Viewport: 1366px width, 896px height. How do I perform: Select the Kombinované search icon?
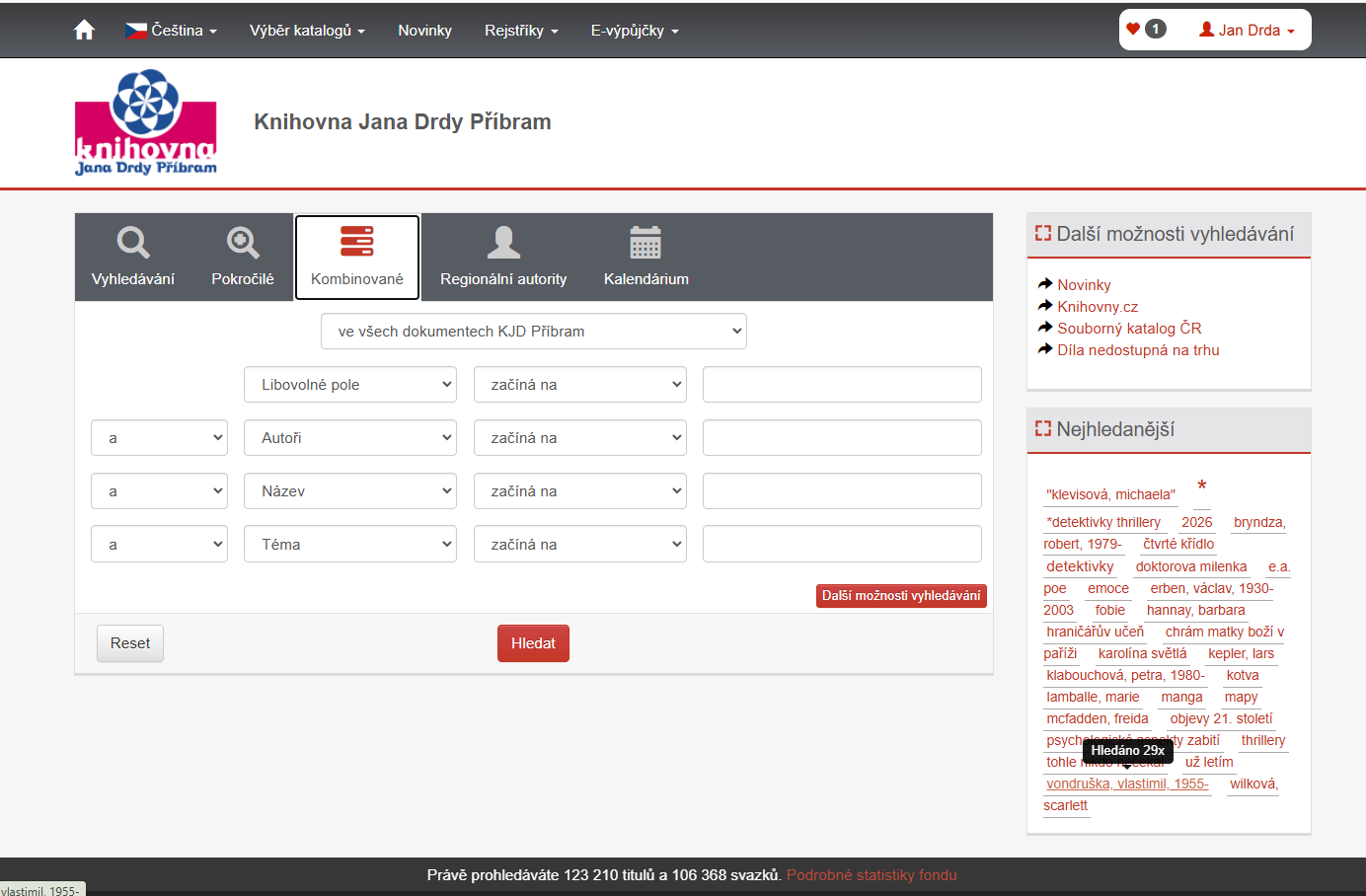pyautogui.click(x=357, y=242)
